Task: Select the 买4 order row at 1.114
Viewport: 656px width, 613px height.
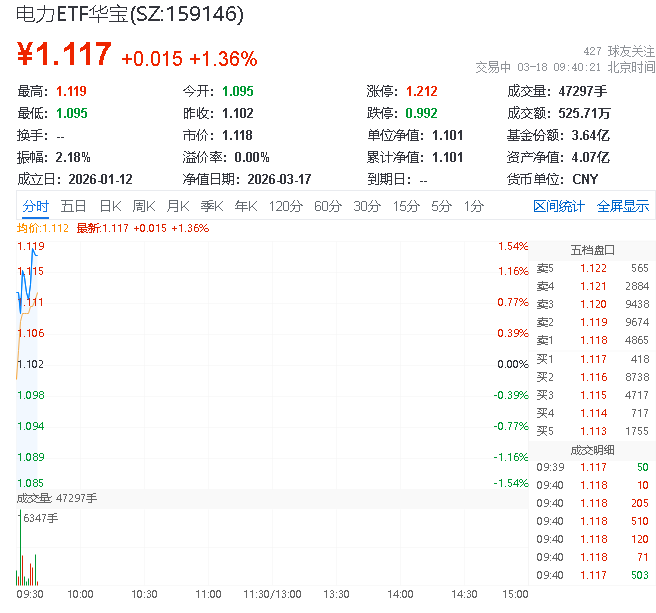Action: [x=592, y=413]
